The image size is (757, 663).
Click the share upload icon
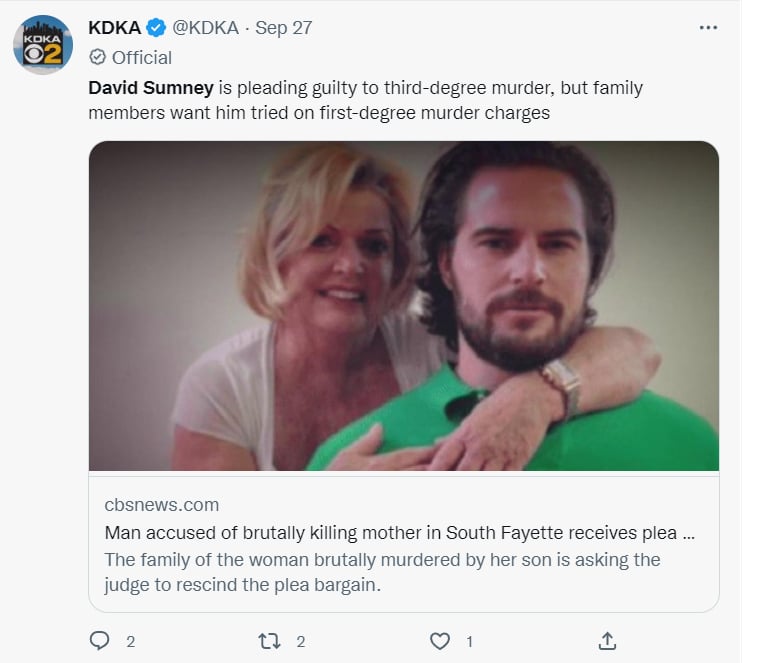[607, 641]
